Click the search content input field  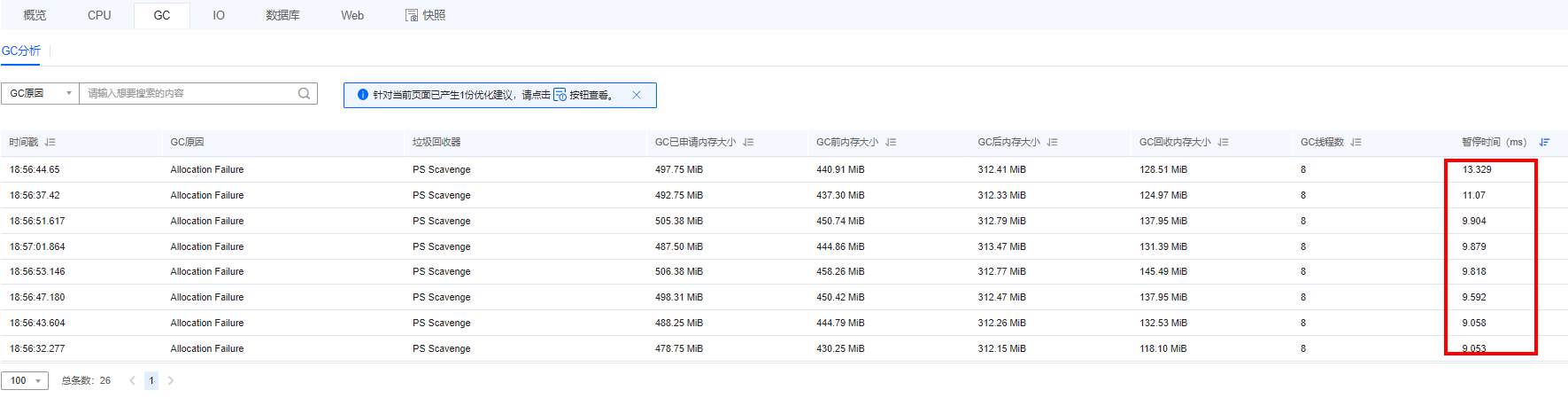188,93
